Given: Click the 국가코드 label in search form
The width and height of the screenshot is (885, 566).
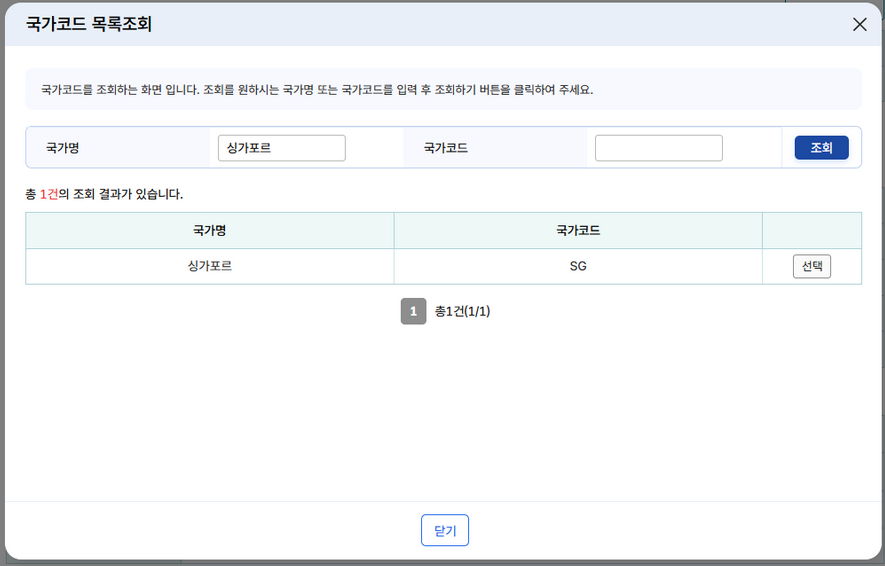Looking at the screenshot, I should (x=446, y=148).
